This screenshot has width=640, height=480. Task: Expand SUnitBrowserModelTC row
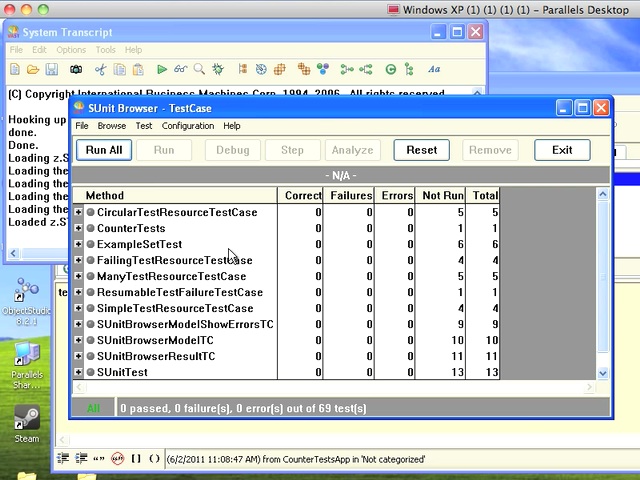tap(78, 340)
